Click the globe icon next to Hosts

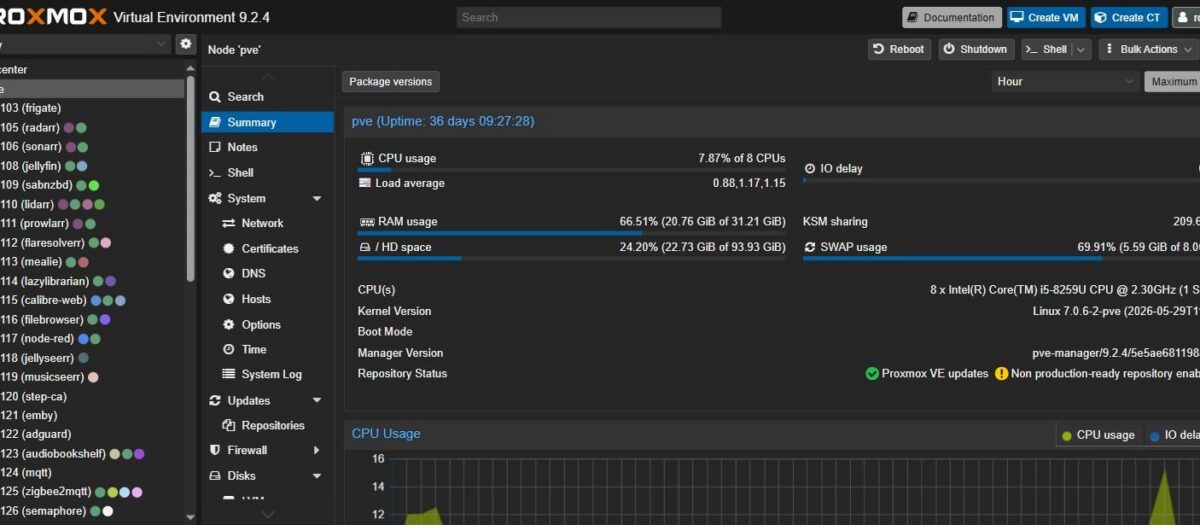point(229,299)
